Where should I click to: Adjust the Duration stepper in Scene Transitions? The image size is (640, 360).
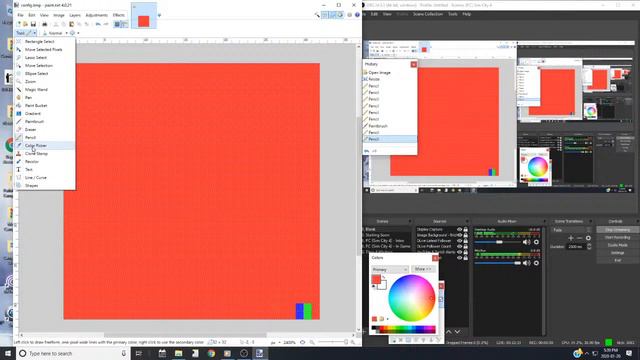[x=589, y=247]
